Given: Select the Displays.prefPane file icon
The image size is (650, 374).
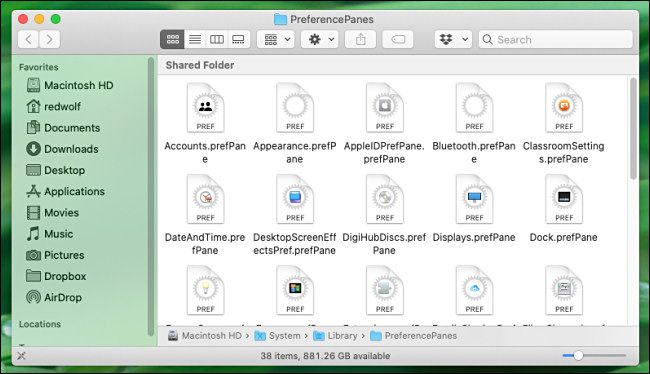Looking at the screenshot, I should click(x=474, y=199).
